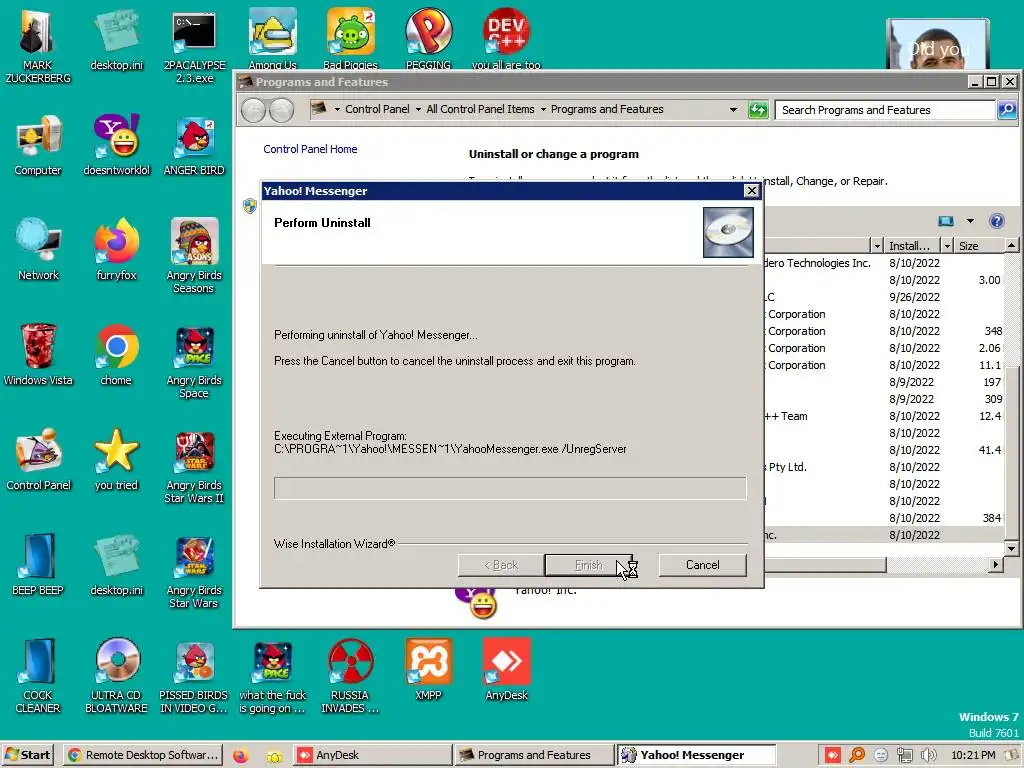Switch to the AnyDesk taskbar button
The height and width of the screenshot is (768, 1024).
[x=371, y=755]
